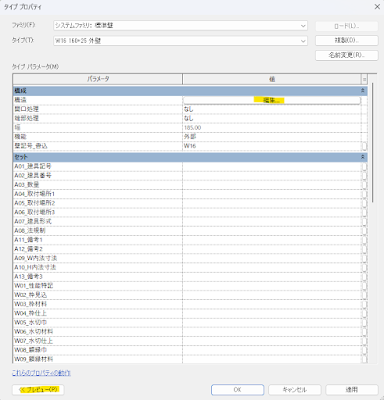Image resolution: width=384 pixels, height=400 pixels.
Task: Open the タイプ(T) dropdown showing W16
Action: tap(180, 41)
